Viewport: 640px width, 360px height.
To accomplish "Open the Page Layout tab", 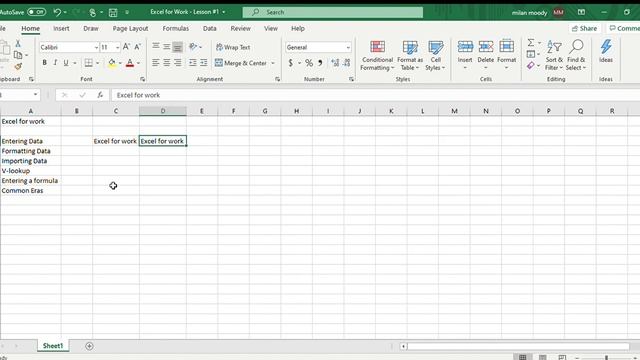I will (x=130, y=29).
